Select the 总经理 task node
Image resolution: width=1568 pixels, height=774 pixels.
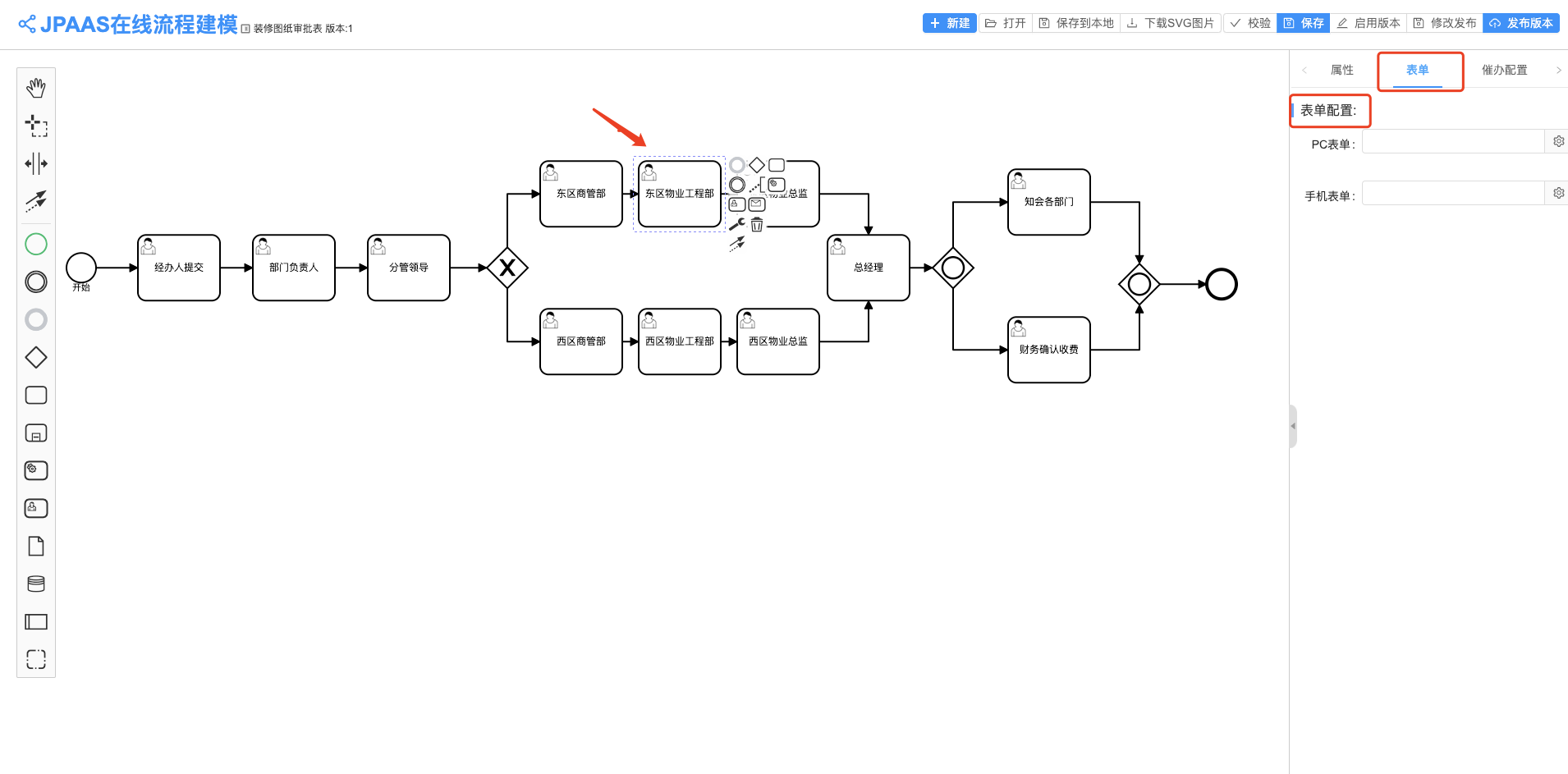(869, 268)
